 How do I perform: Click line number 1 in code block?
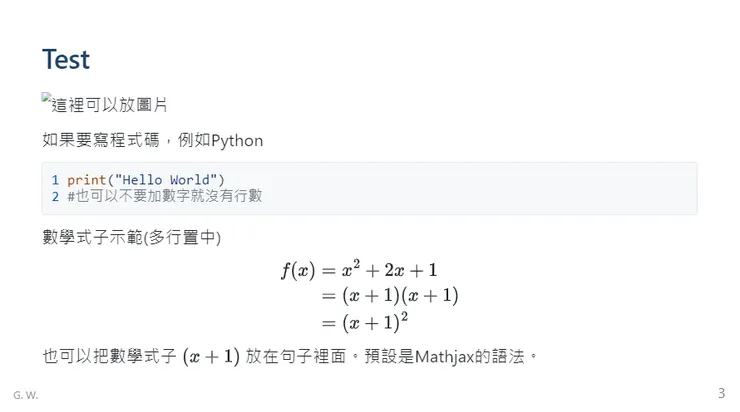pyautogui.click(x=56, y=180)
